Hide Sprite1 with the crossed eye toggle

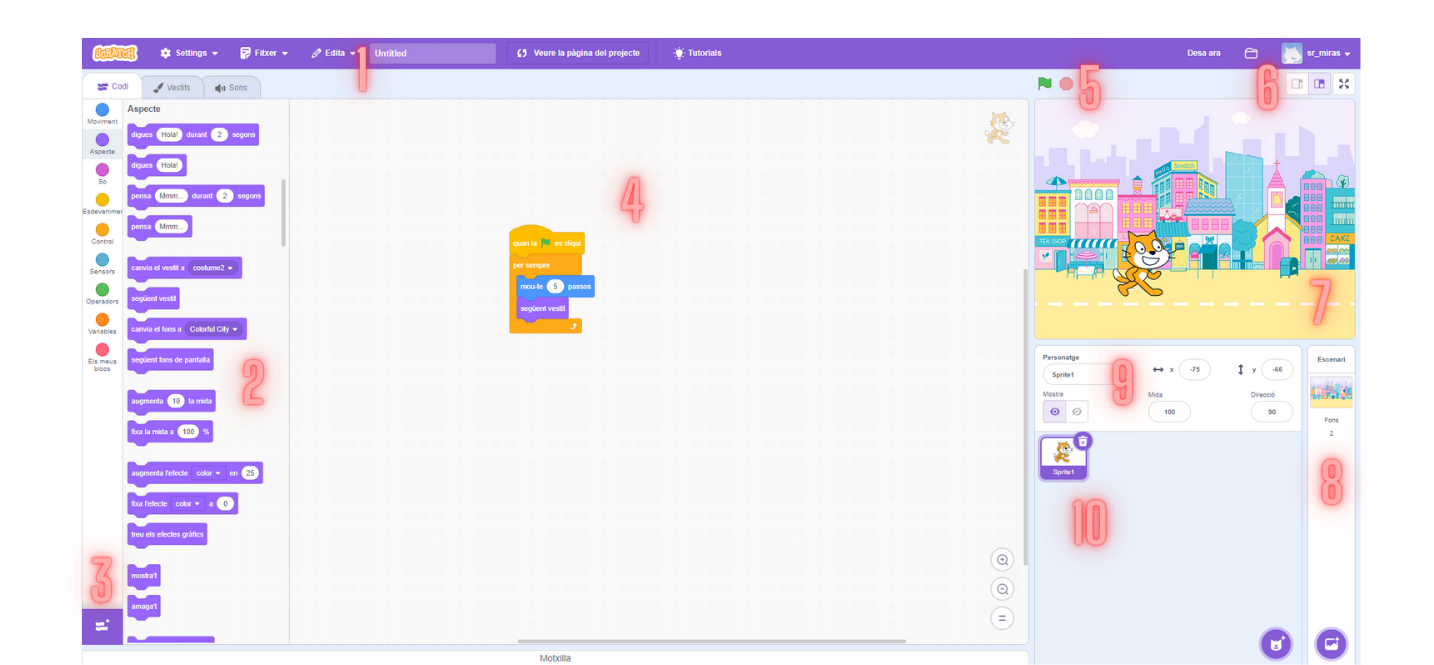pos(1077,411)
